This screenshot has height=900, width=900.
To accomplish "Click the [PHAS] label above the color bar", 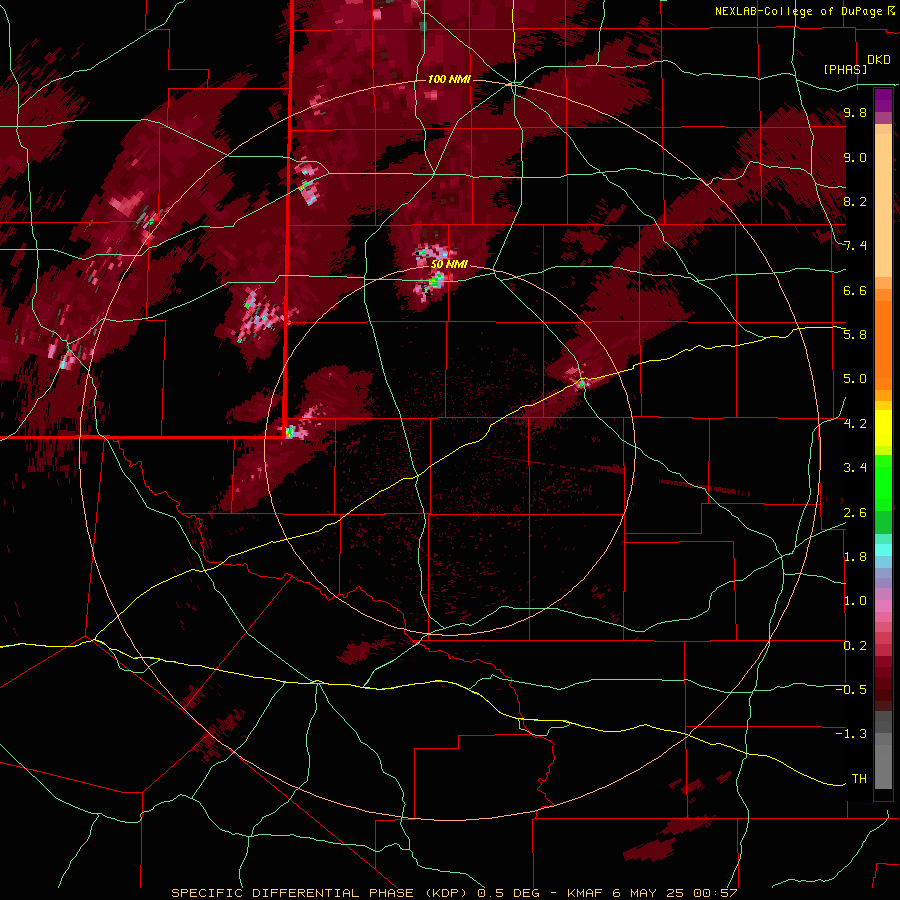I will point(845,69).
